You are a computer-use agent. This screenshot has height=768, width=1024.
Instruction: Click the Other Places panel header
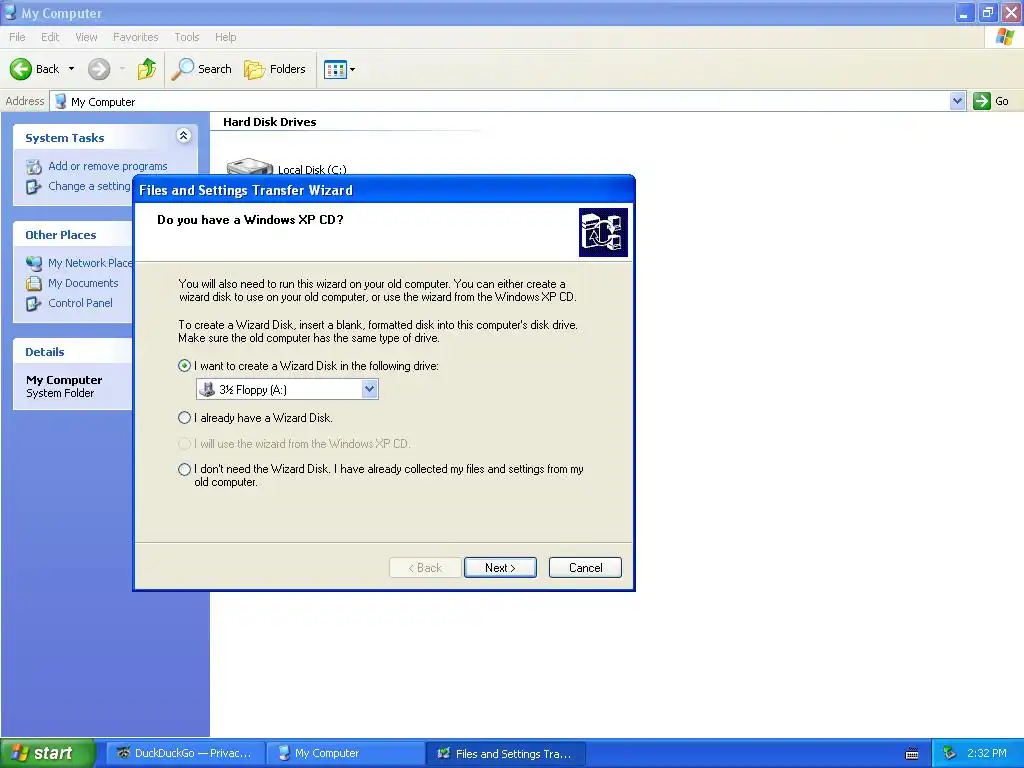[x=73, y=234]
